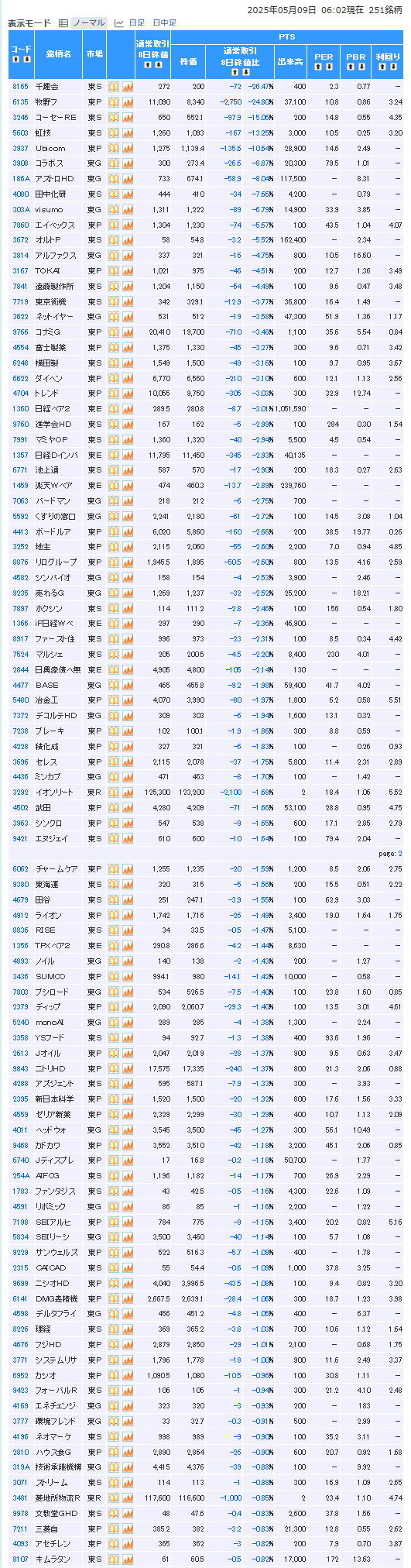Open stock code 3436 link
The width and height of the screenshot is (411, 1568).
(x=20, y=976)
